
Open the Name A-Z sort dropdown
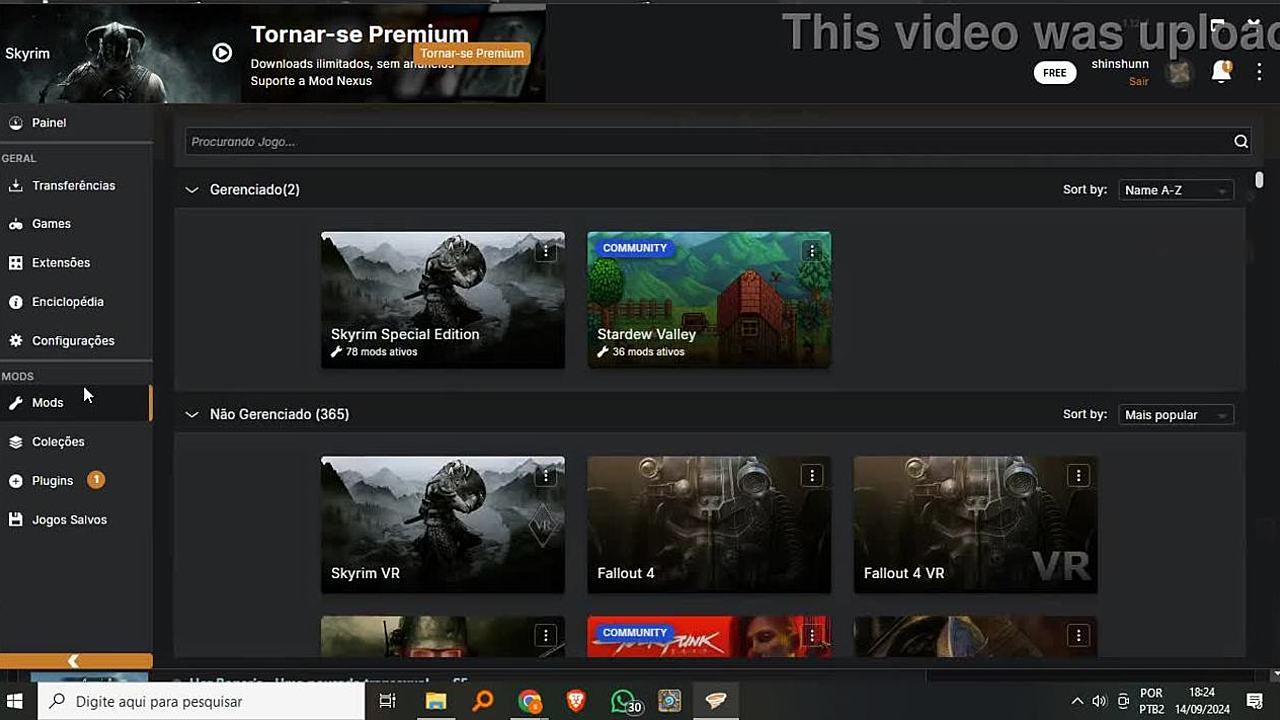tap(1176, 190)
